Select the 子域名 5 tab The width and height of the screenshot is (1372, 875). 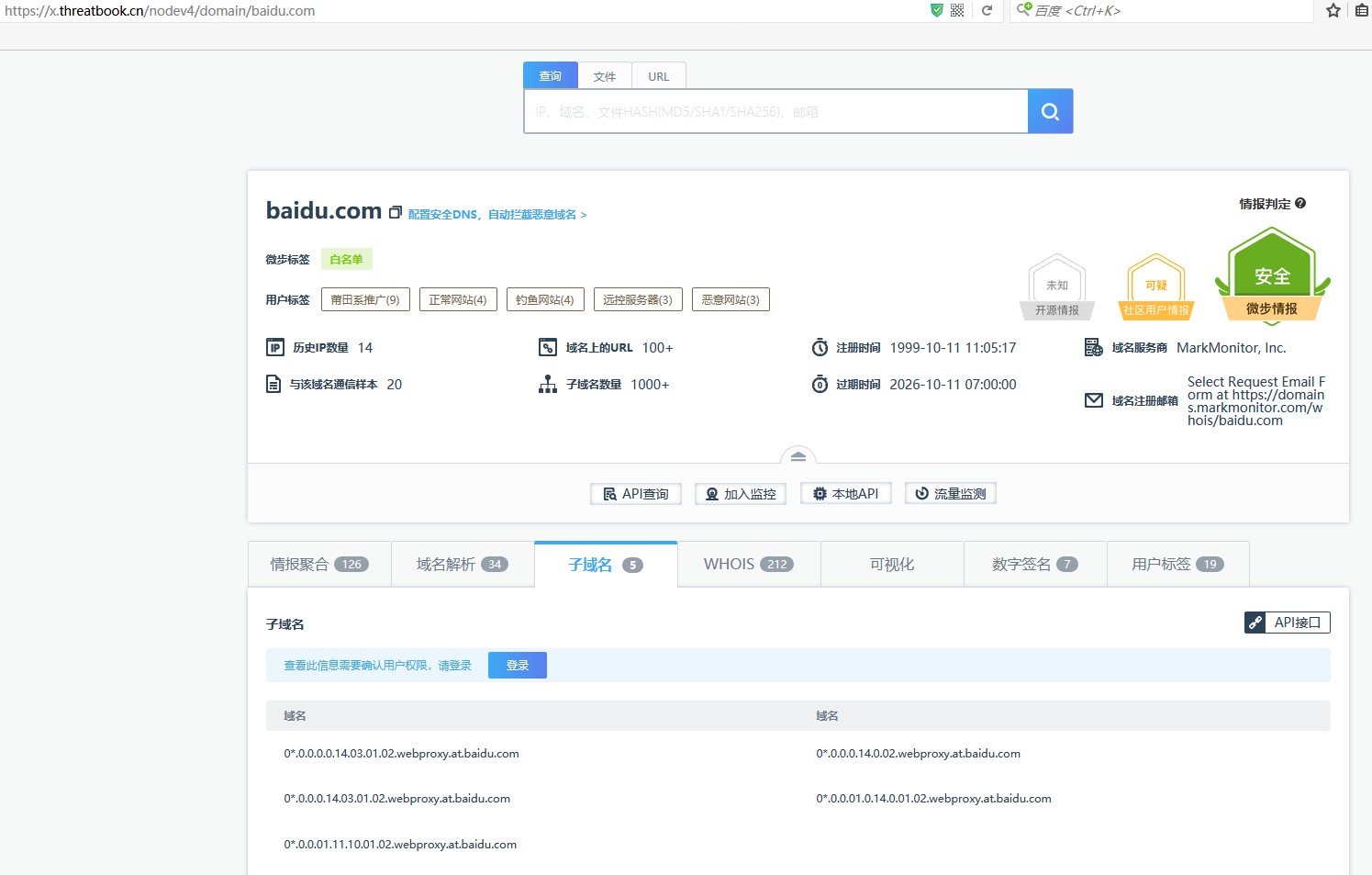click(606, 565)
